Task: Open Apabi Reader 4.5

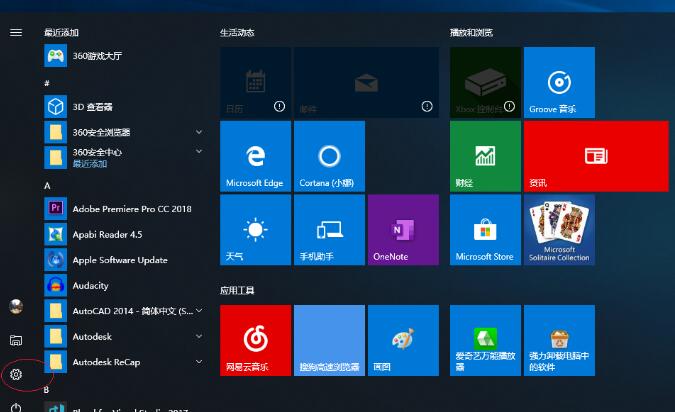Action: [x=123, y=234]
